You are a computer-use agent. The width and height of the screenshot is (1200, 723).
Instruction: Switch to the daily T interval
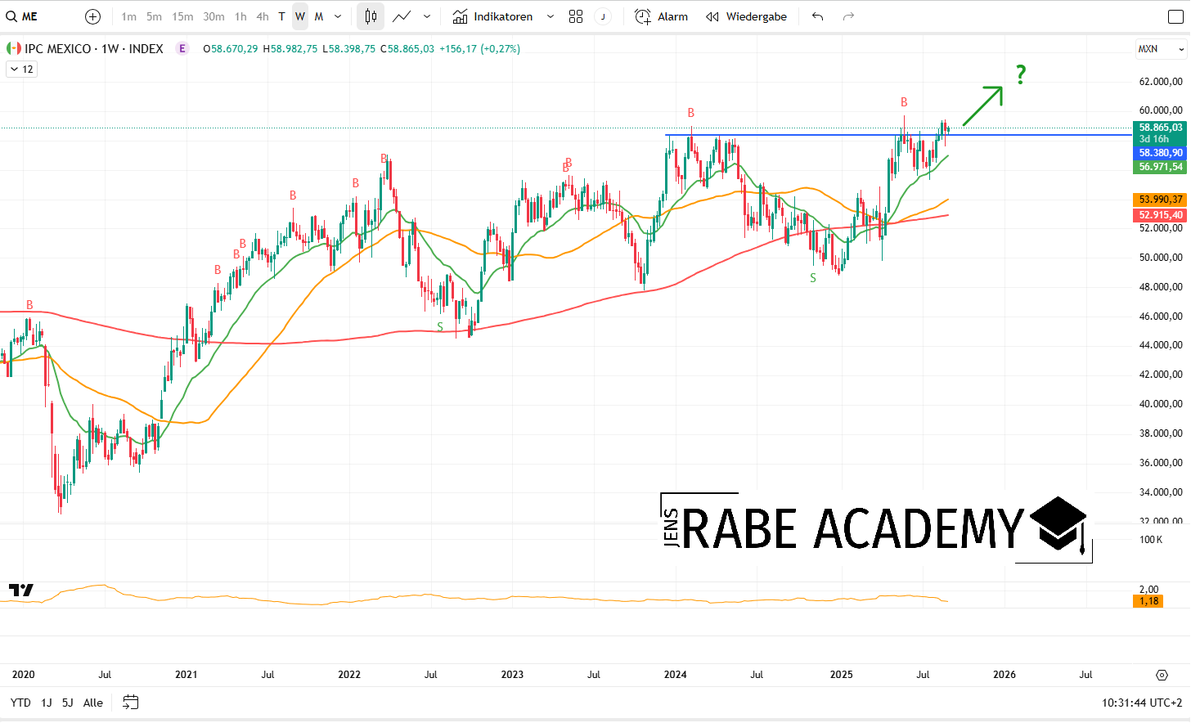282,16
